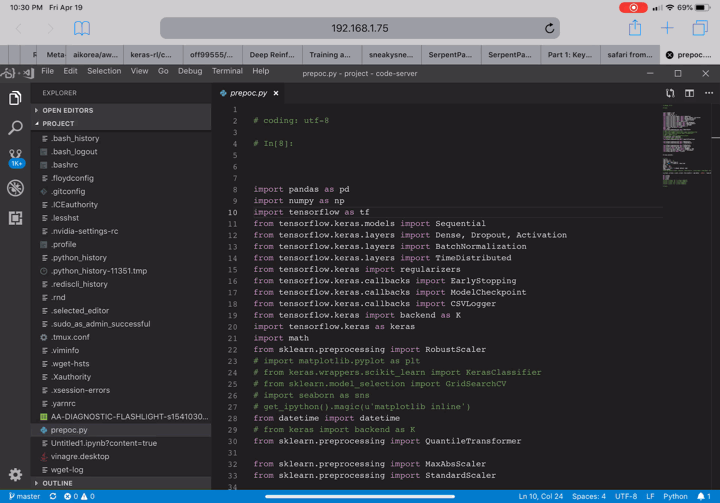
Task: Open the File menu
Action: (x=47, y=71)
